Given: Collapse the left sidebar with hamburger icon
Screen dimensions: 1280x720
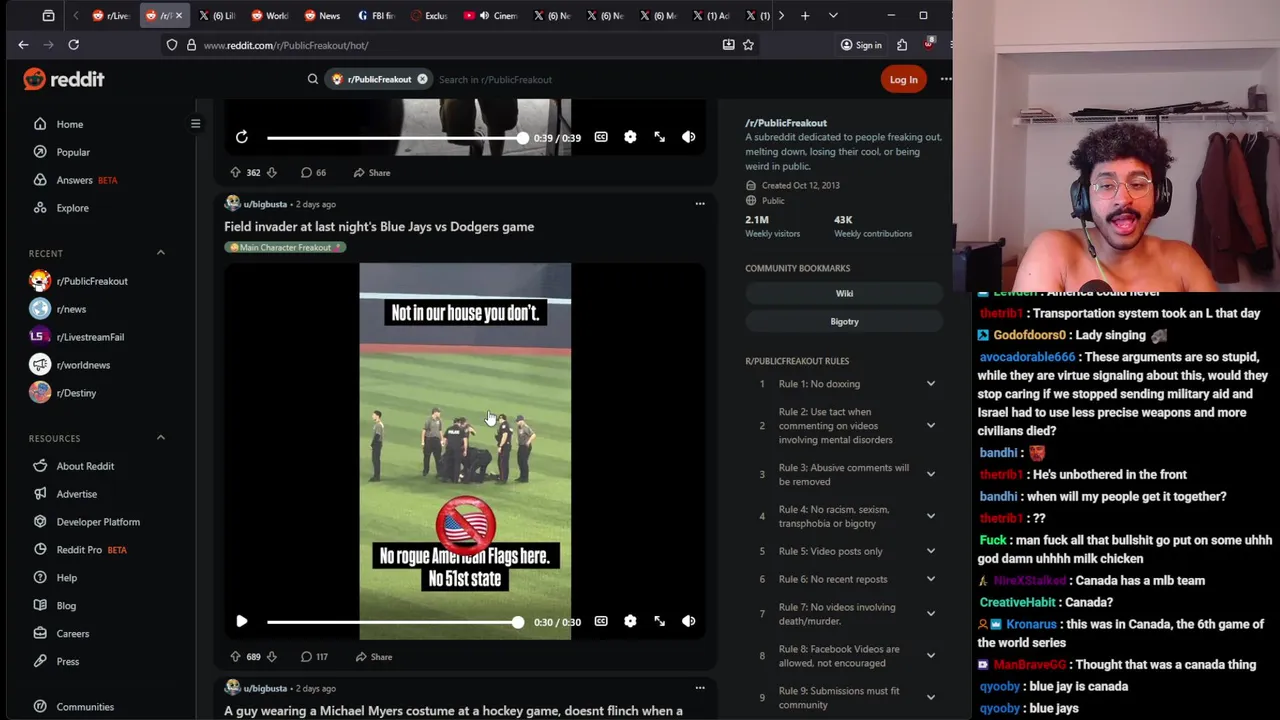Looking at the screenshot, I should coord(196,124).
